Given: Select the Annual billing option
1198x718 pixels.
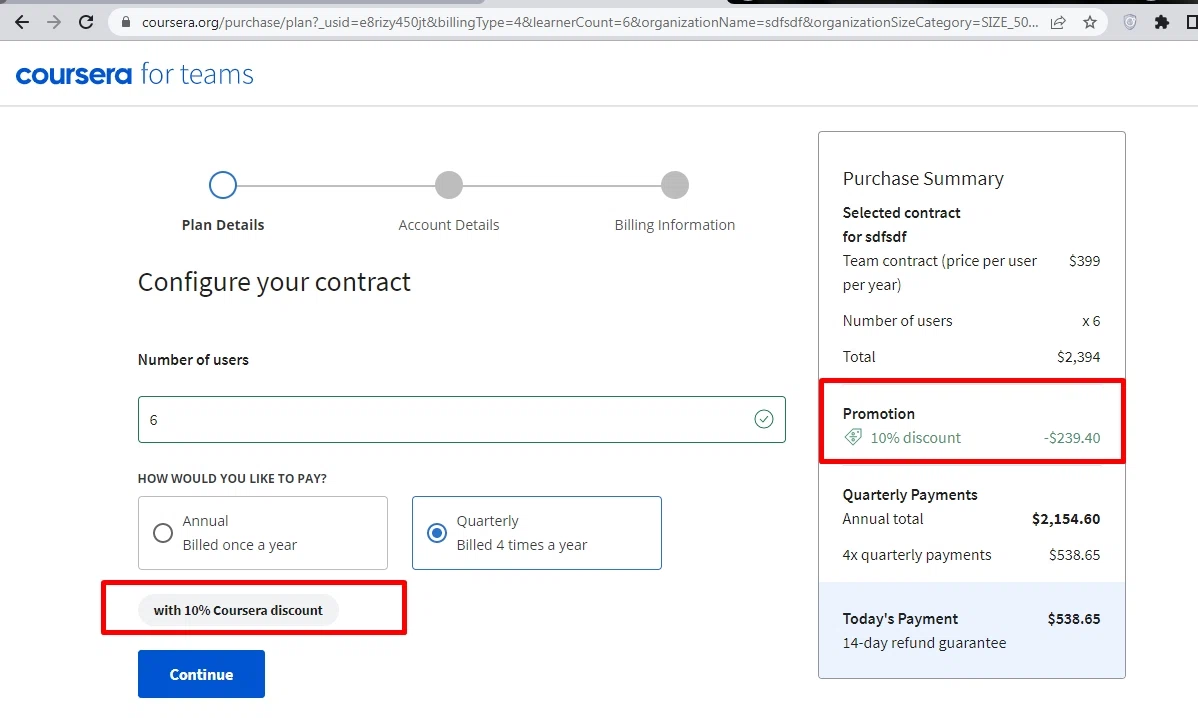Looking at the screenshot, I should (163, 533).
